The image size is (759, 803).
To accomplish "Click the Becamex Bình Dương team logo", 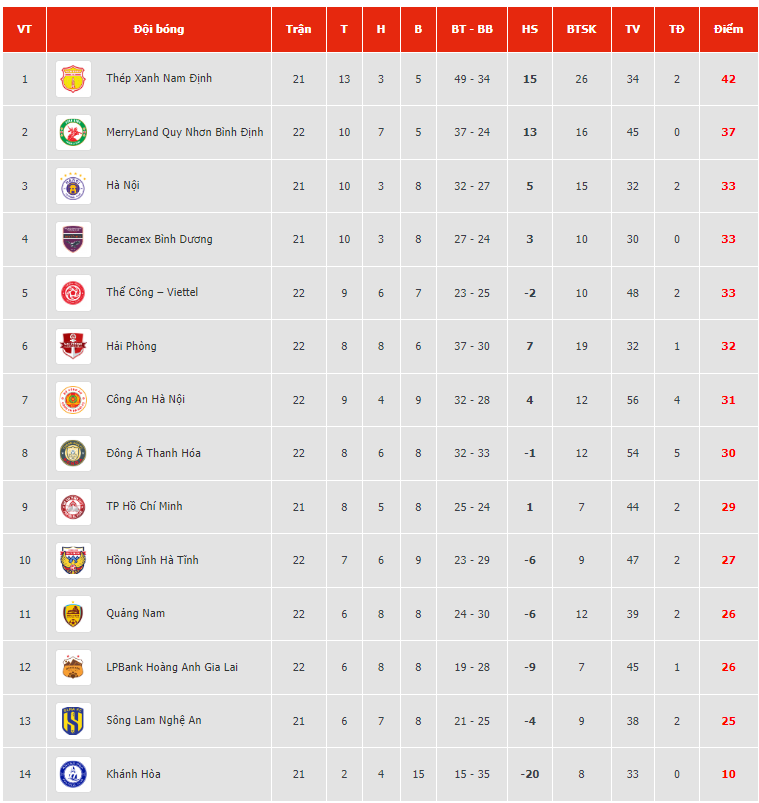I will 73,239.
